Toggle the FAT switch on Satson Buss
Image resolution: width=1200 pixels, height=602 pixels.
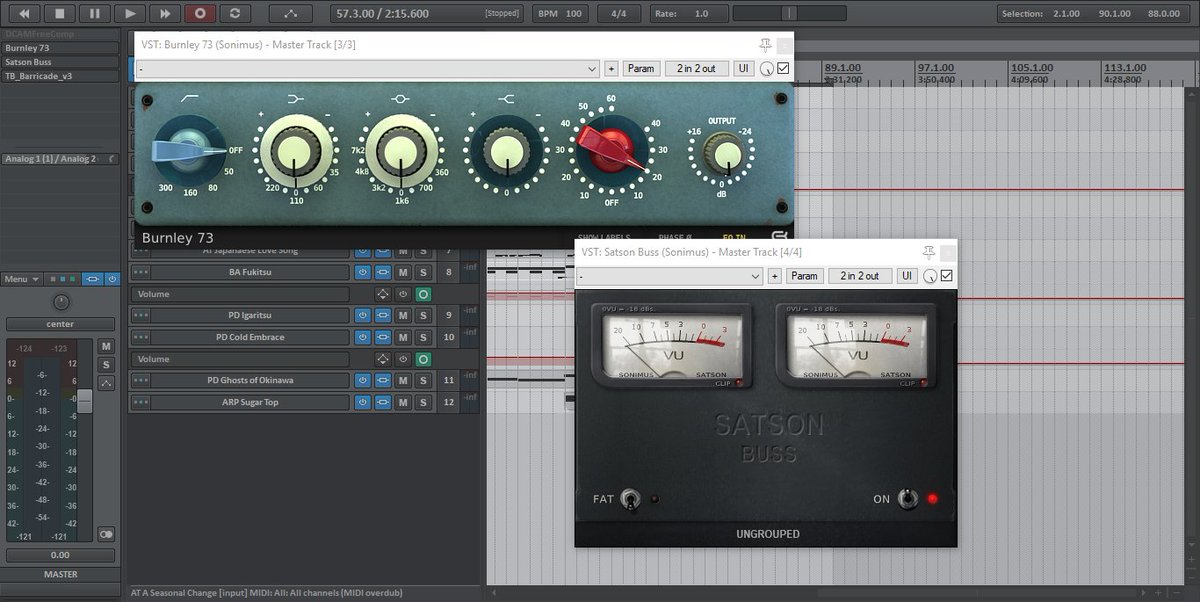point(630,498)
